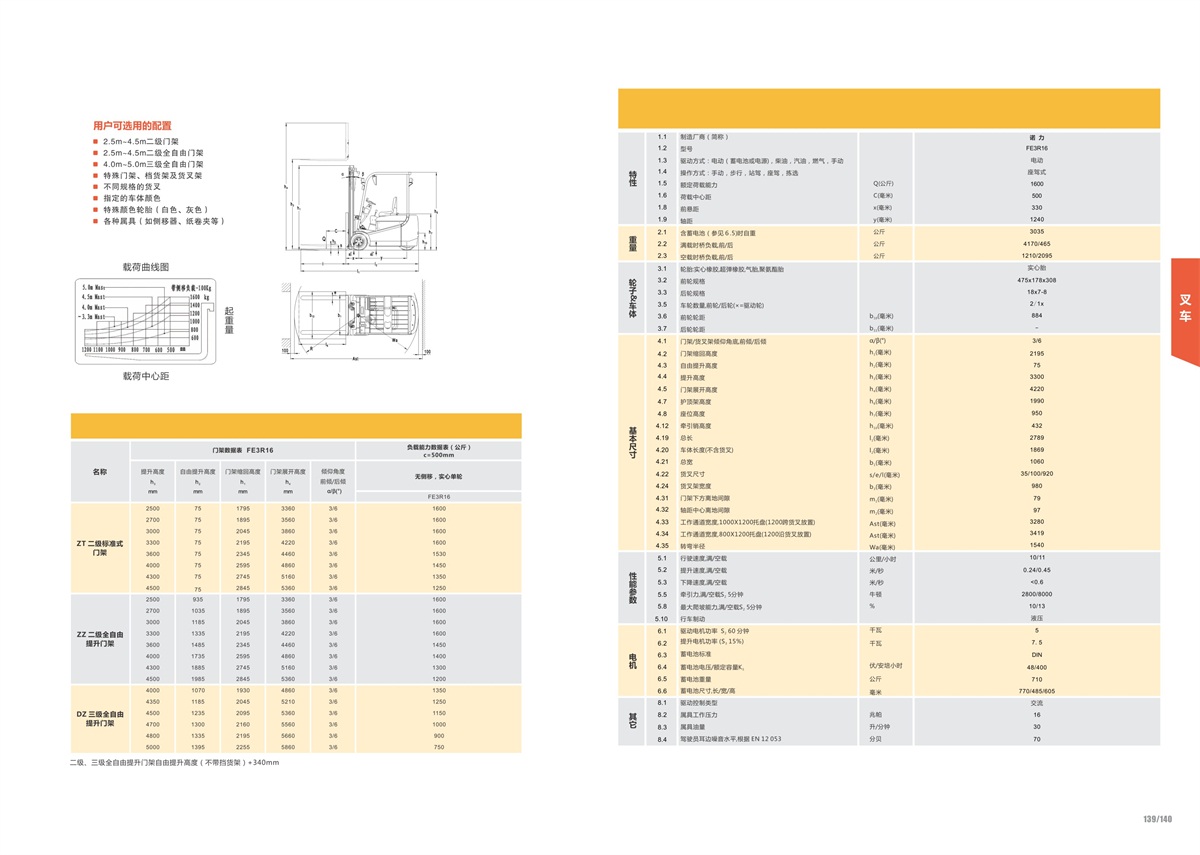Click the axle load value 1210/2095

tap(1036, 256)
